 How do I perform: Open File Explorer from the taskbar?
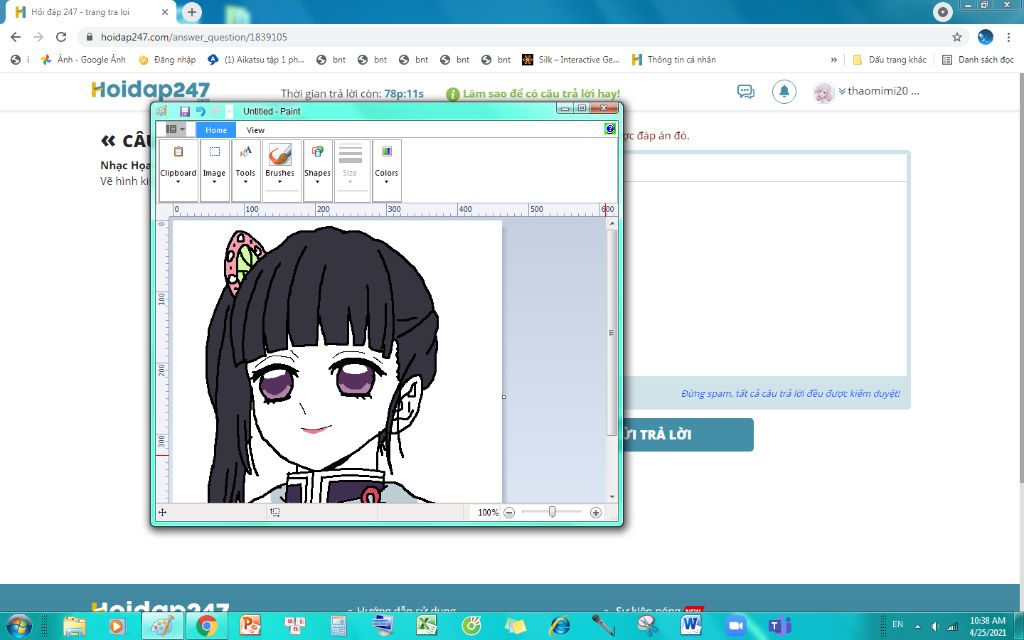pyautogui.click(x=74, y=626)
